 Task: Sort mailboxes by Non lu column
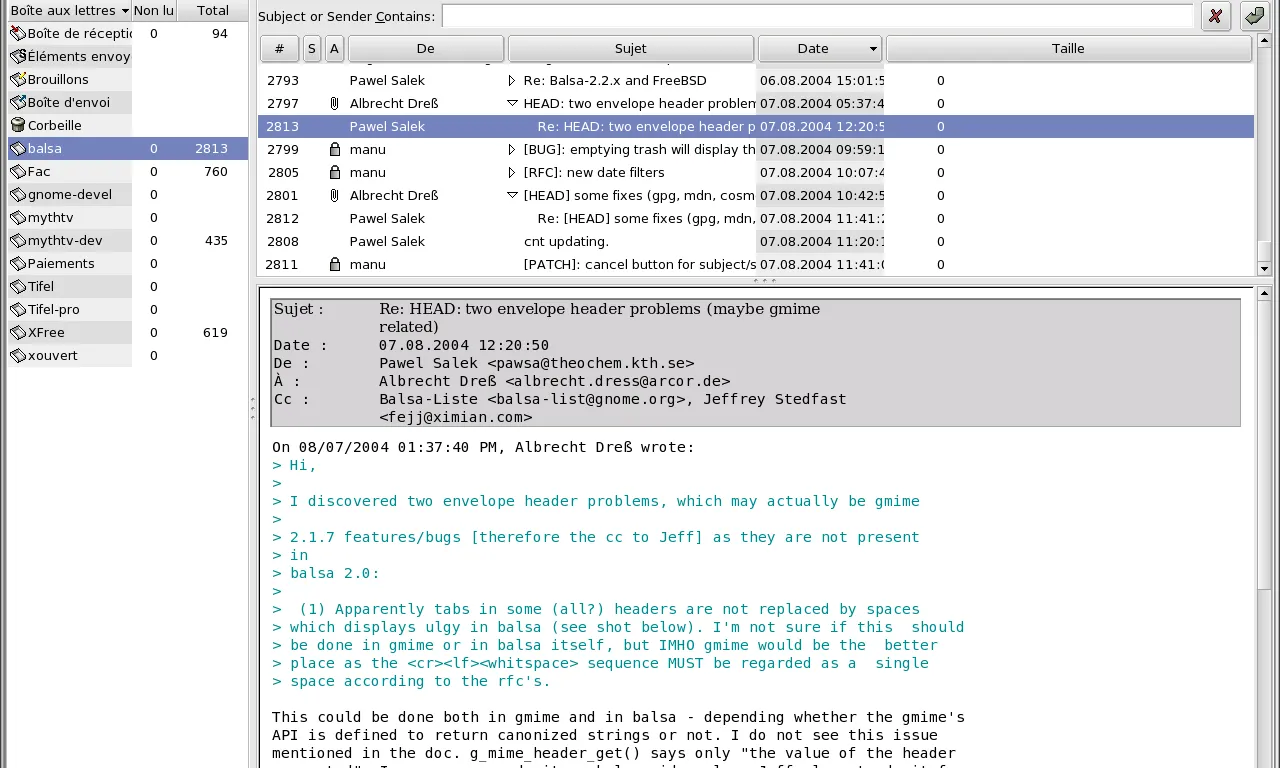click(x=154, y=11)
